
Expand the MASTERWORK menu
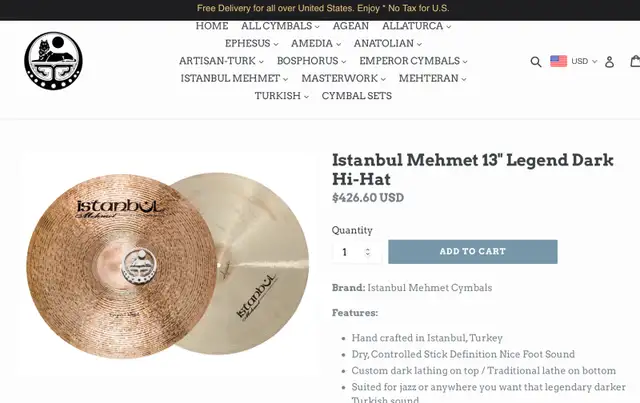pyautogui.click(x=343, y=78)
